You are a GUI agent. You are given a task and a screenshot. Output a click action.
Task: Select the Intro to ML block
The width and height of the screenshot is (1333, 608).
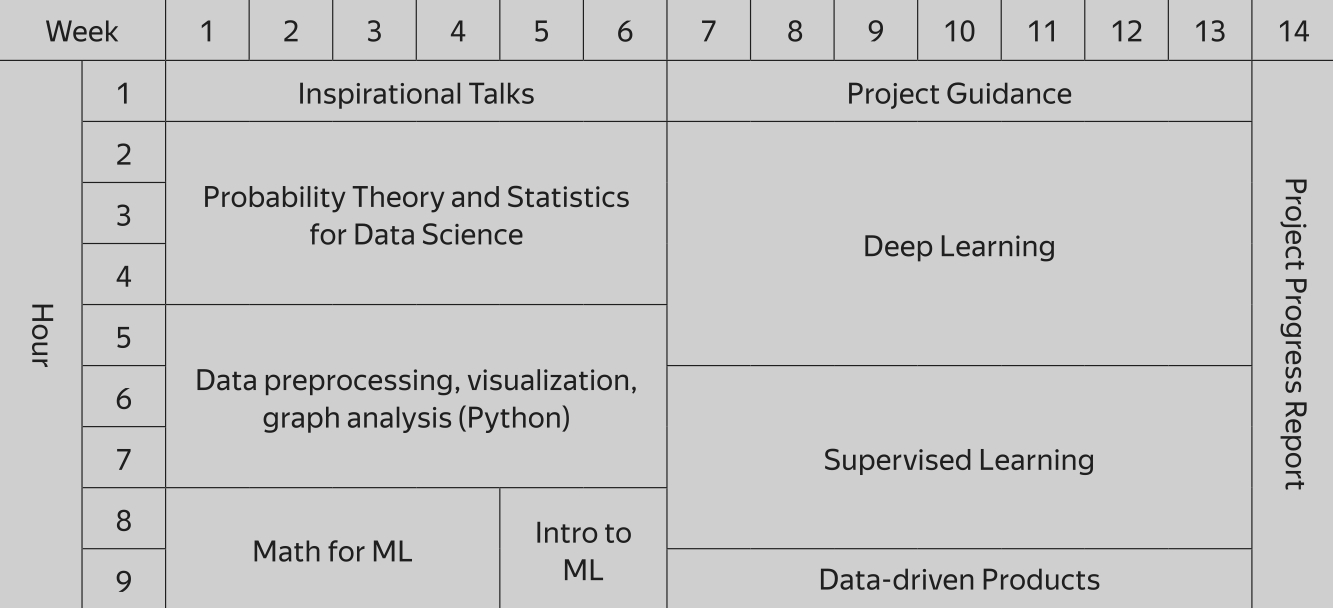pyautogui.click(x=583, y=549)
